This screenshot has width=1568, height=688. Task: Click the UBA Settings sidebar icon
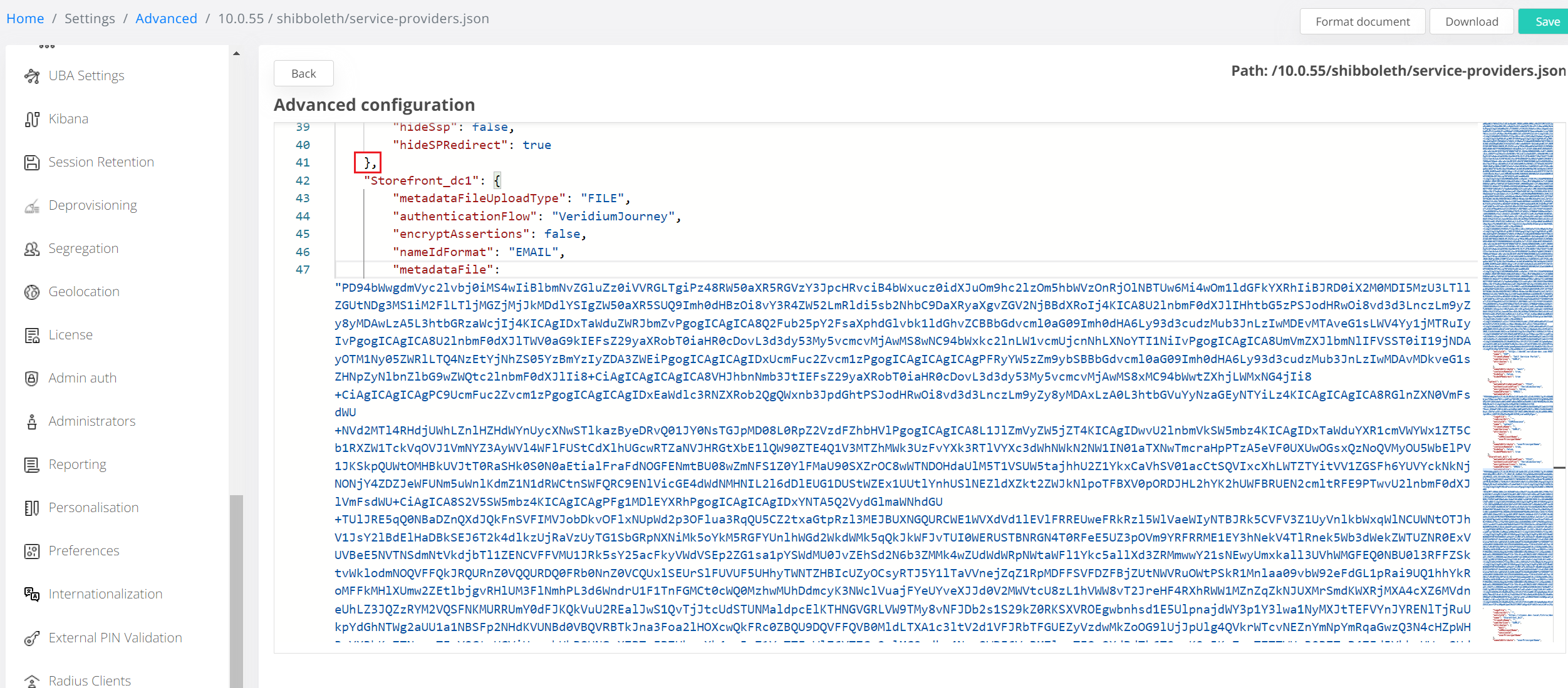[x=32, y=76]
